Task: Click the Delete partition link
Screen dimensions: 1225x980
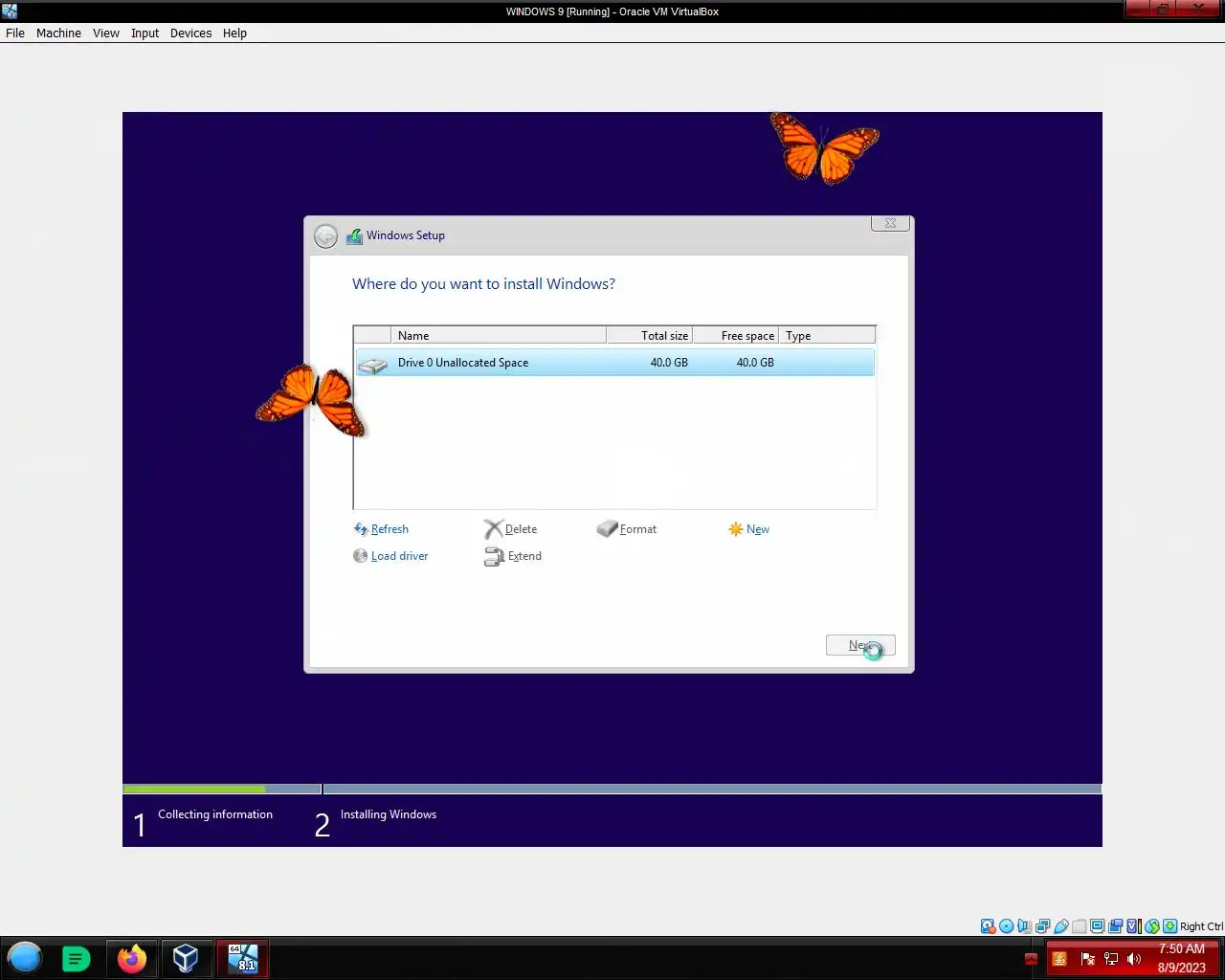Action: point(511,529)
